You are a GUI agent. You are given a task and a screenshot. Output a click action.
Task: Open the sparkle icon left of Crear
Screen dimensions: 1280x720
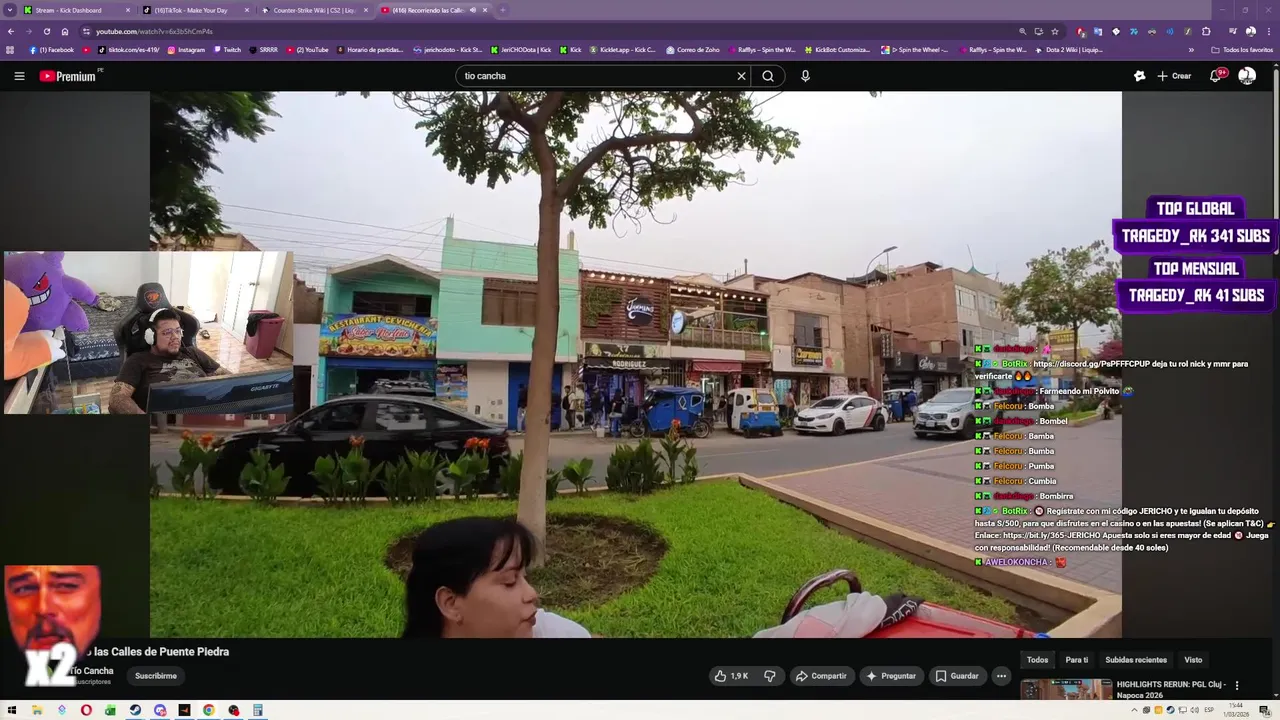tap(1139, 76)
